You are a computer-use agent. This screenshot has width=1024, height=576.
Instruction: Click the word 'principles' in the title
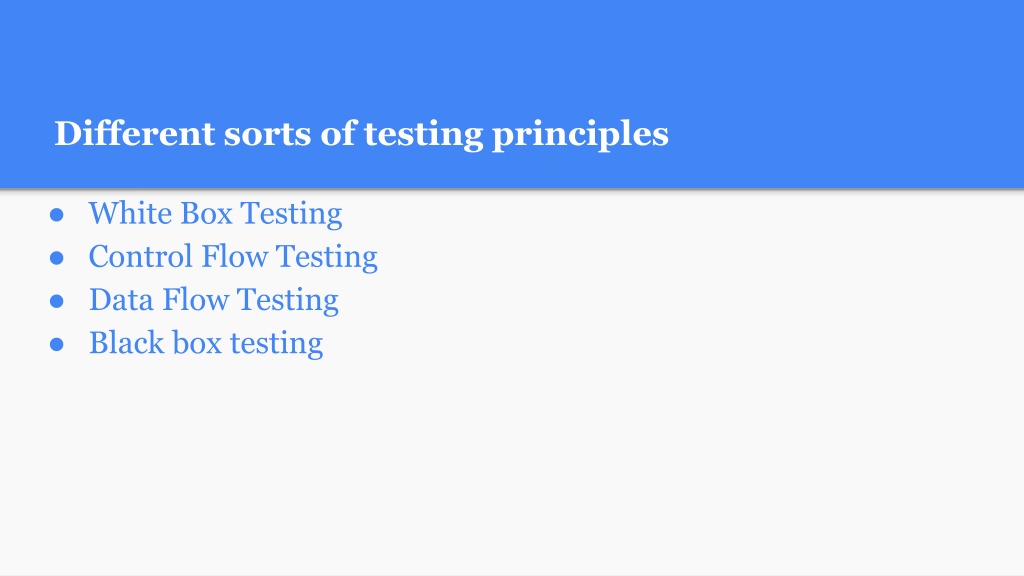tap(580, 135)
